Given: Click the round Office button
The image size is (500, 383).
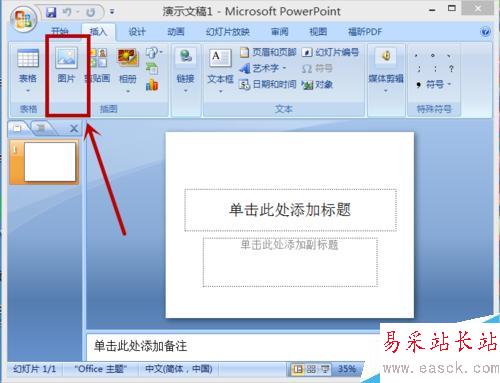Looking at the screenshot, I should tap(23, 19).
